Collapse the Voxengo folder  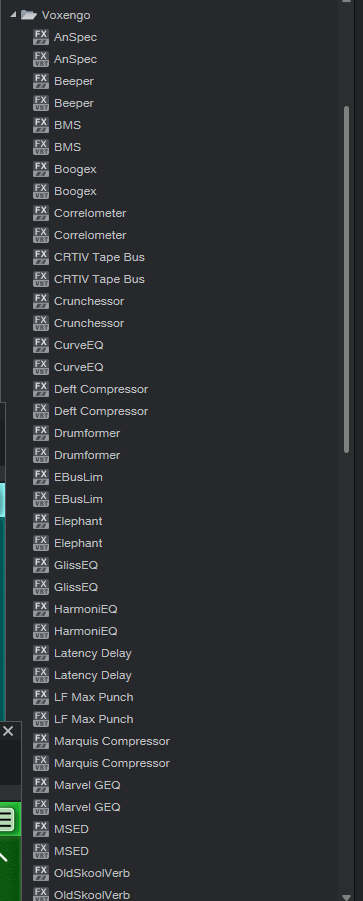13,14
